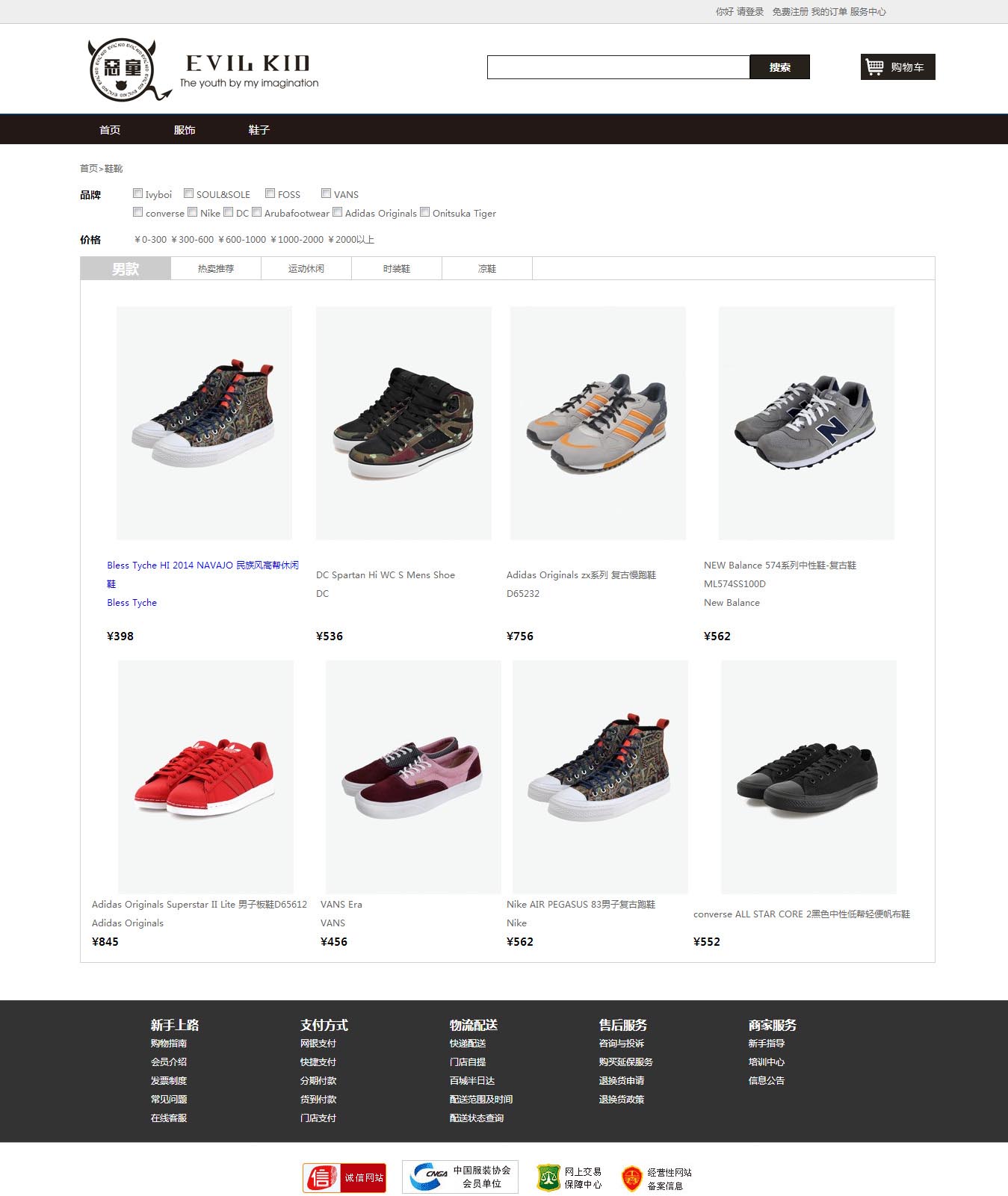Tick the Ivyboi brand checkbox
1008x1196 pixels.
click(x=137, y=193)
